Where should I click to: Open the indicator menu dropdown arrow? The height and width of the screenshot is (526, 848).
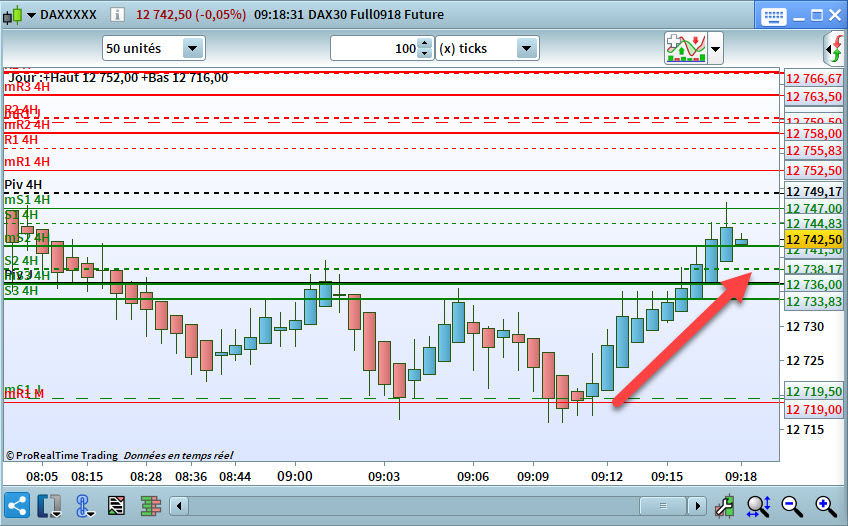tap(716, 49)
